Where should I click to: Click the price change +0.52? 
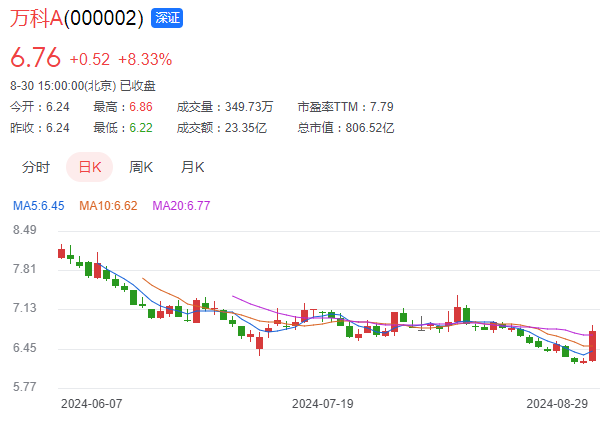pos(90,59)
